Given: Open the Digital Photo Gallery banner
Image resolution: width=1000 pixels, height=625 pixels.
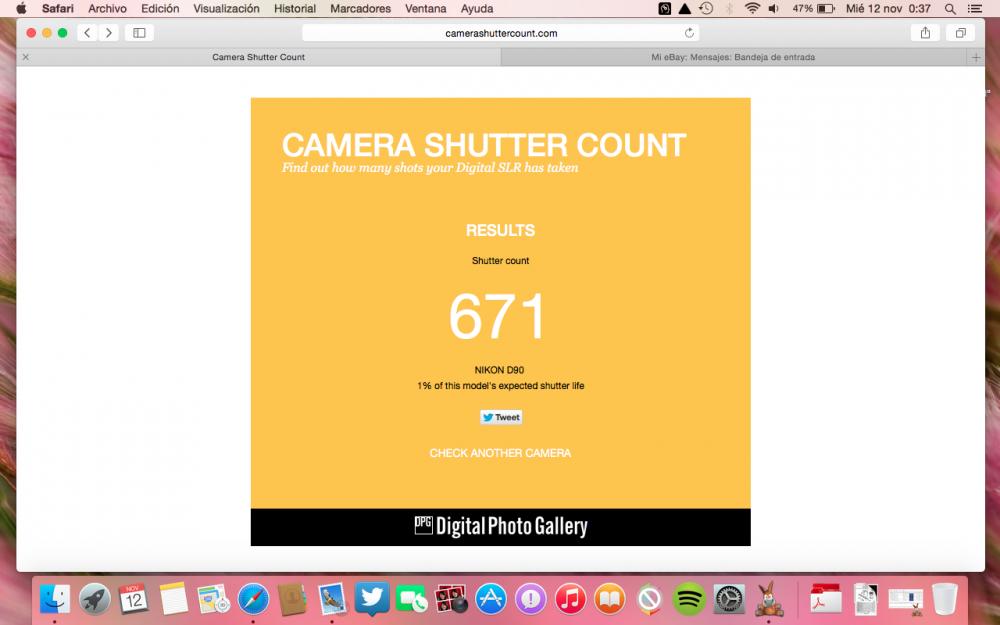Looking at the screenshot, I should point(501,527).
